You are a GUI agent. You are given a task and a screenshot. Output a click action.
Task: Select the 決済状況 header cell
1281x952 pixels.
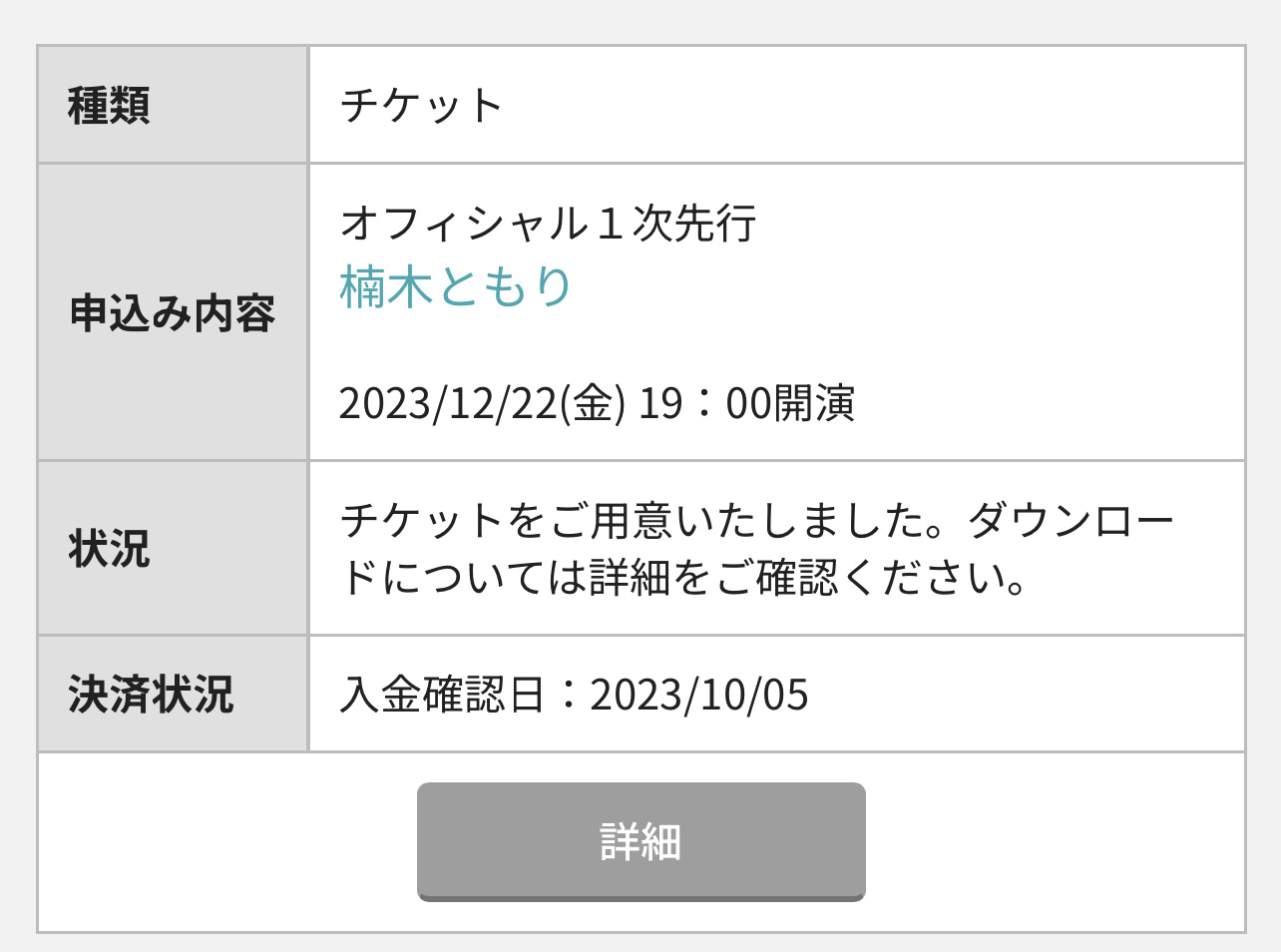click(x=173, y=694)
